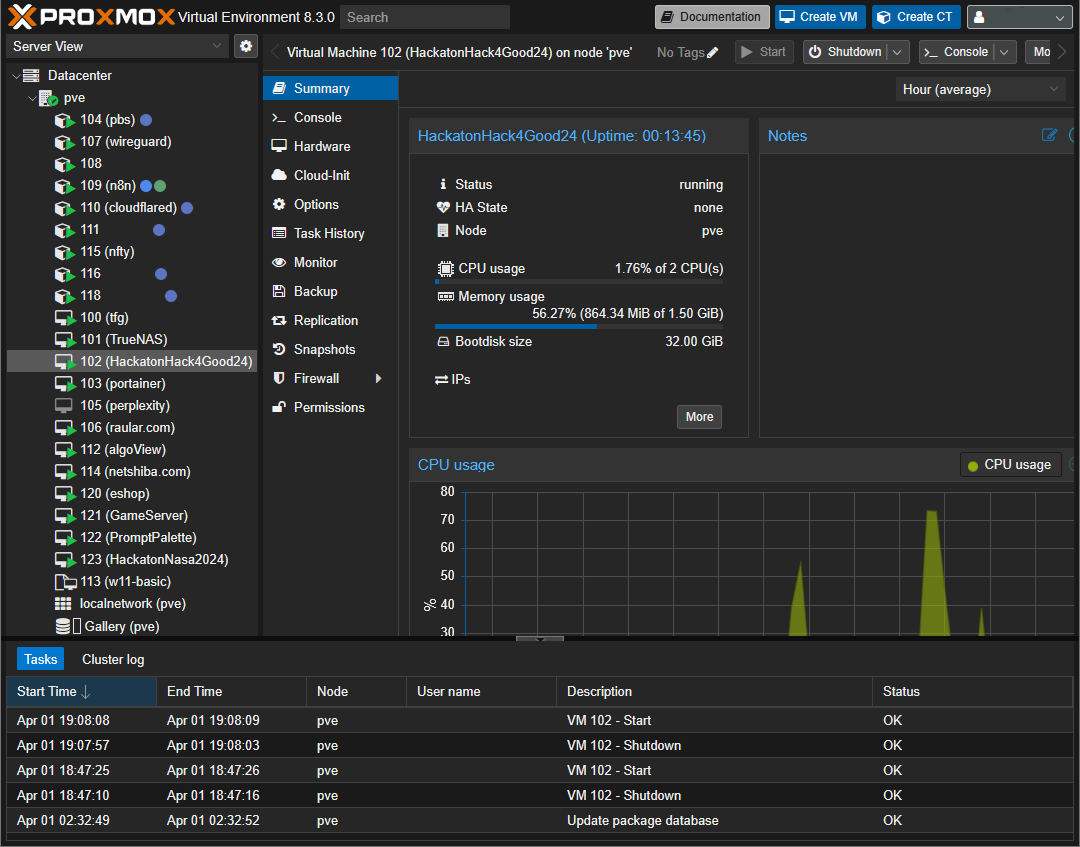This screenshot has width=1080, height=847.
Task: Click the Server View settings gear icon
Action: (x=245, y=46)
